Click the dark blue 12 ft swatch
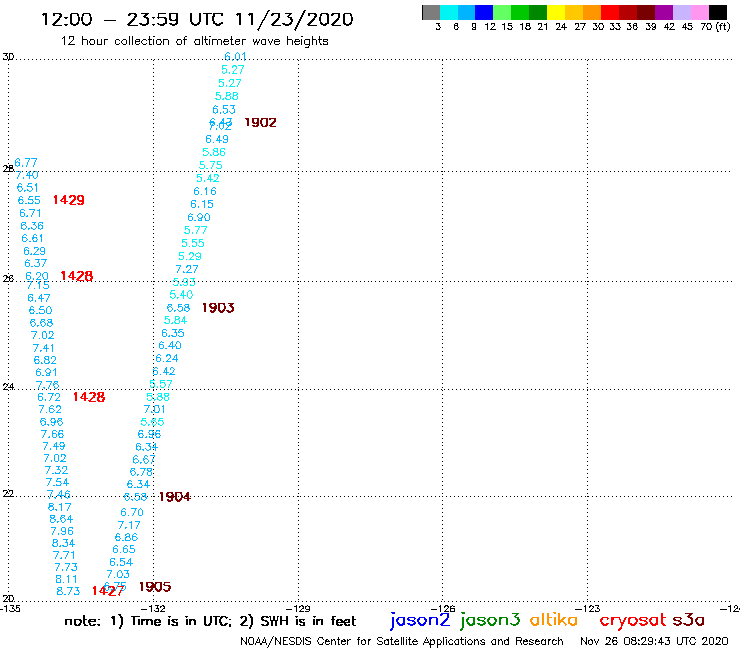740x650 pixels. click(484, 12)
